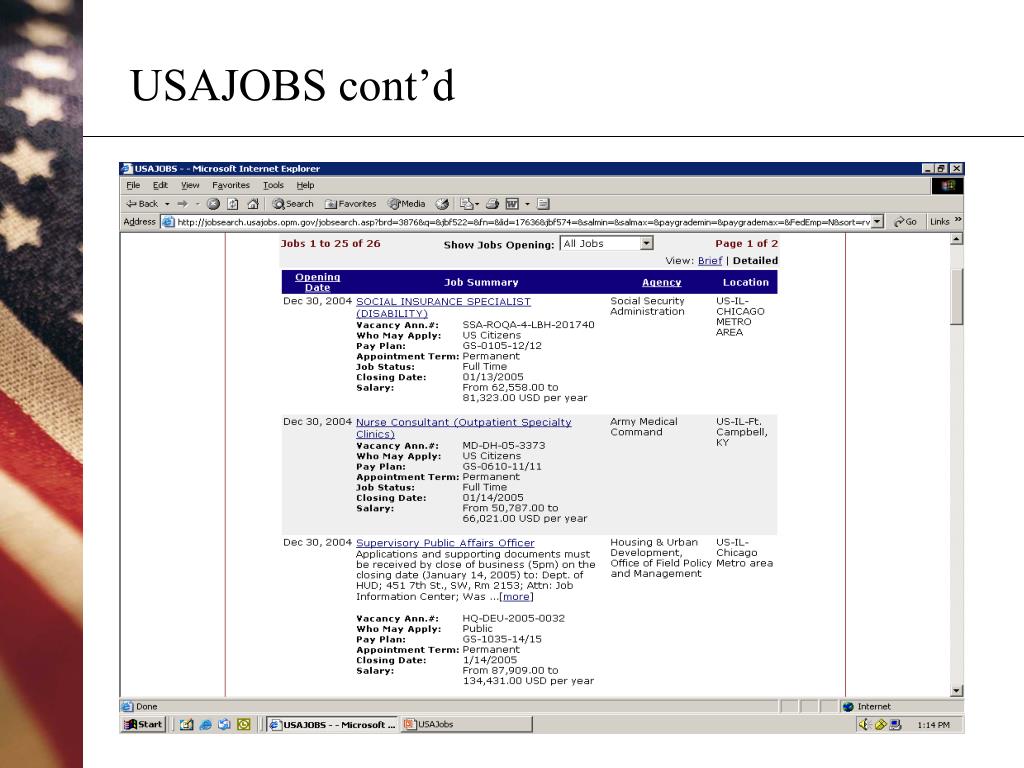
Task: Click the vertical scrollbar up arrow
Action: [957, 240]
